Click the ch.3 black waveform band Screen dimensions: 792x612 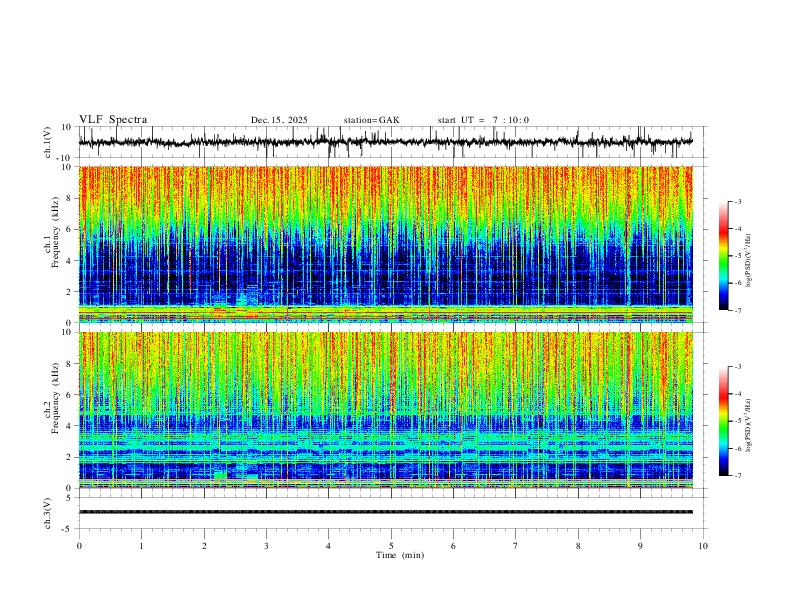point(386,512)
